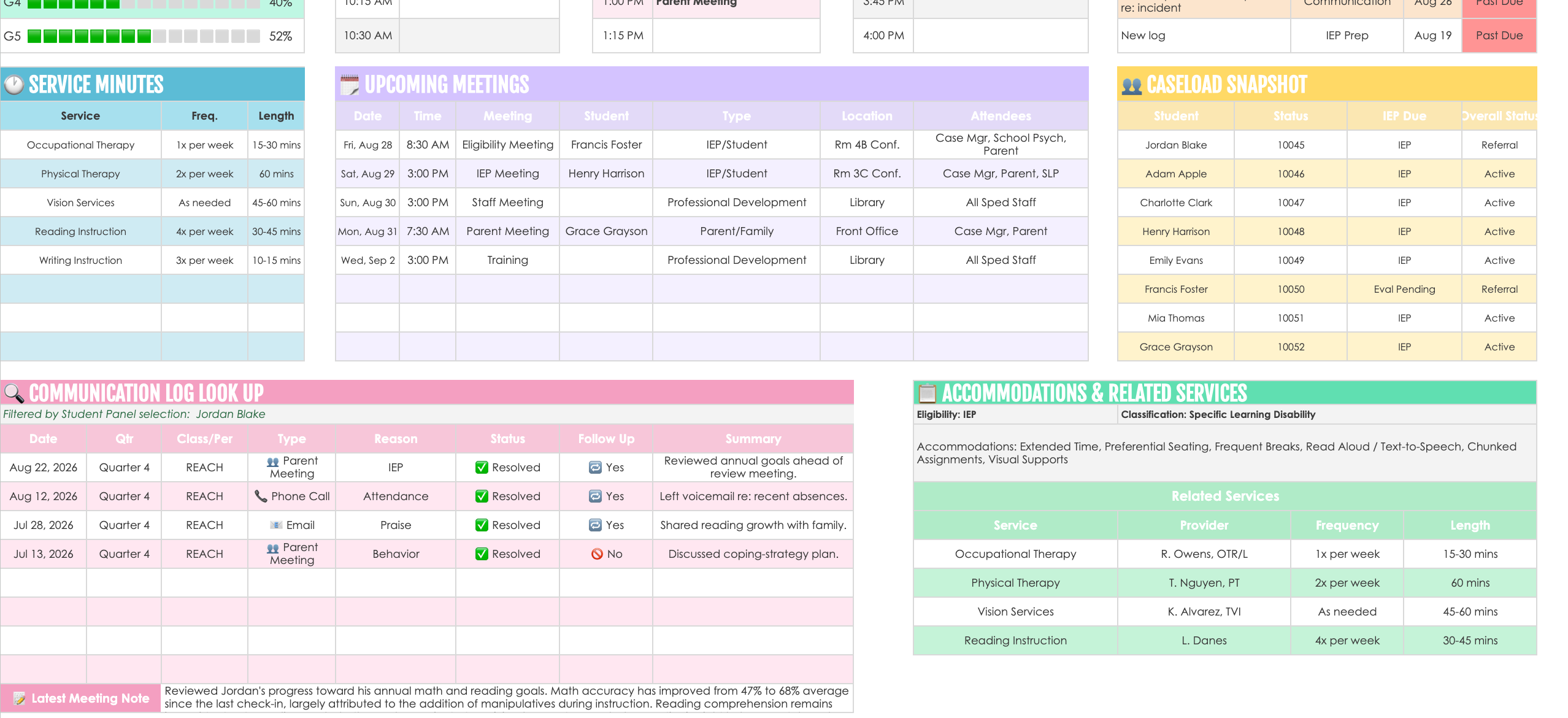Click the IEP Due header in Caseload Snapshot
1568x718 pixels.
1404,116
